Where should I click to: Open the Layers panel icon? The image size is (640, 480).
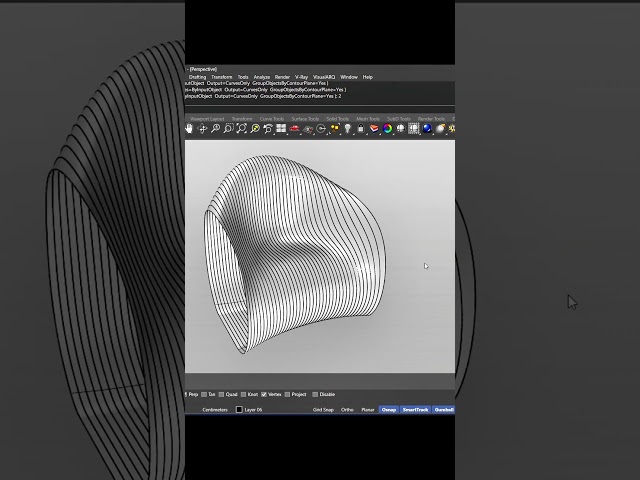[374, 129]
